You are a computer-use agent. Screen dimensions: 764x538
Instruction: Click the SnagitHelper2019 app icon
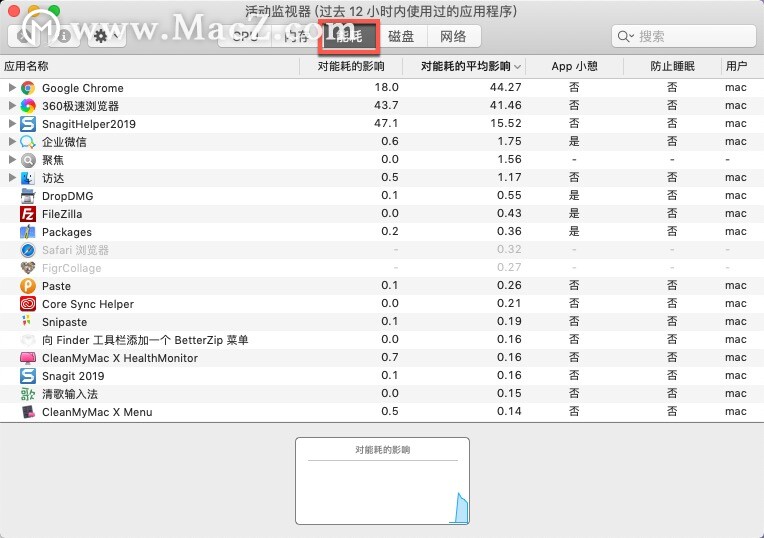coord(28,124)
